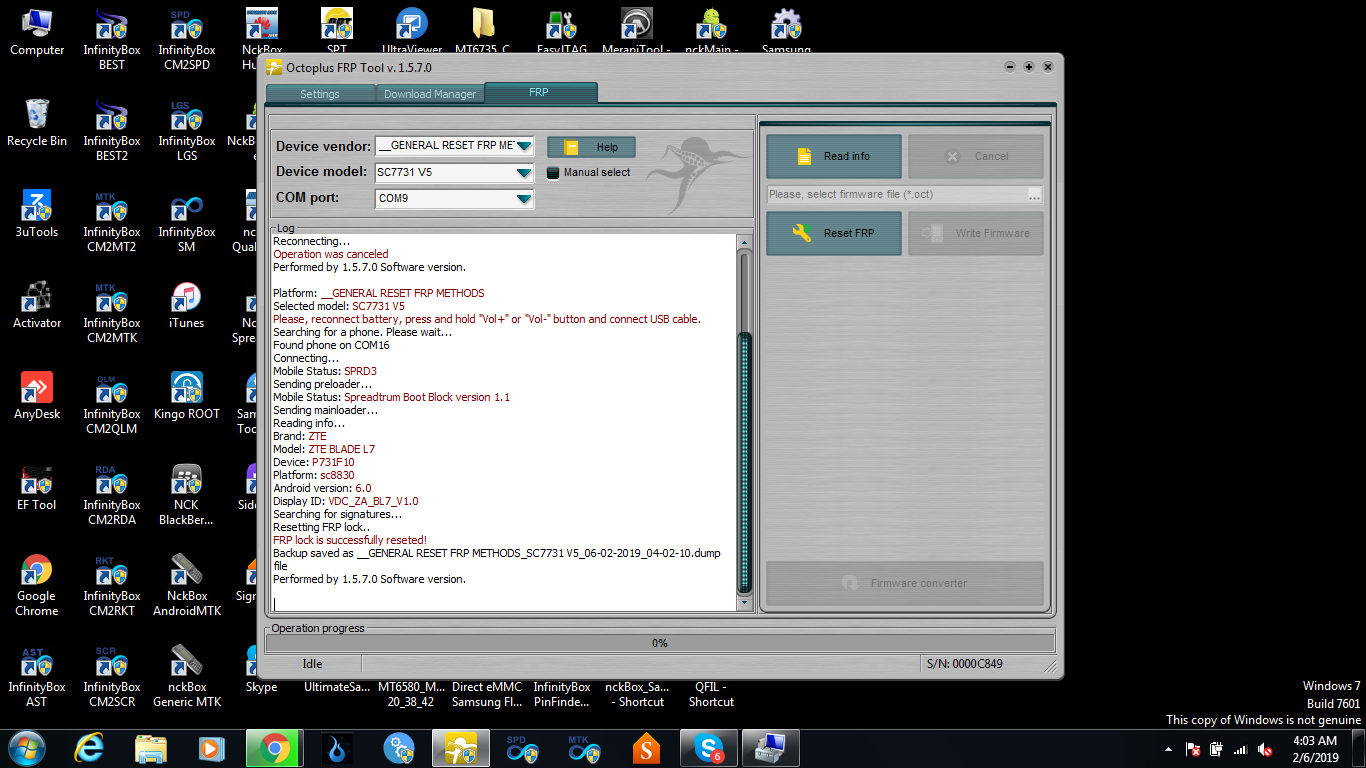Open the COM port dropdown
Image resolution: width=1366 pixels, height=768 pixels.
pyautogui.click(x=524, y=198)
